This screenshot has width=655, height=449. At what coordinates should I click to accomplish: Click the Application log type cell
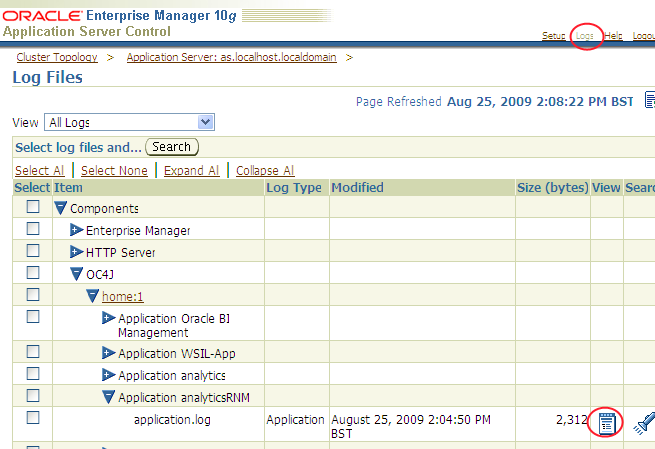[295, 420]
